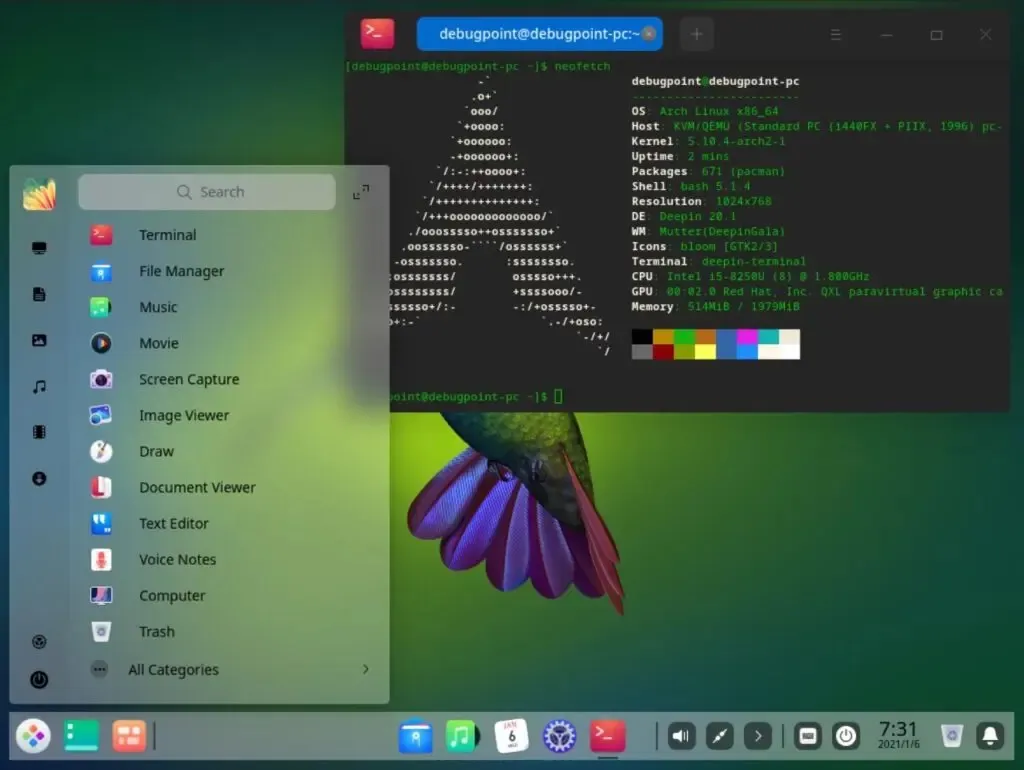Viewport: 1024px width, 770px height.
Task: Open the Terminal icon in the dock
Action: pos(607,736)
